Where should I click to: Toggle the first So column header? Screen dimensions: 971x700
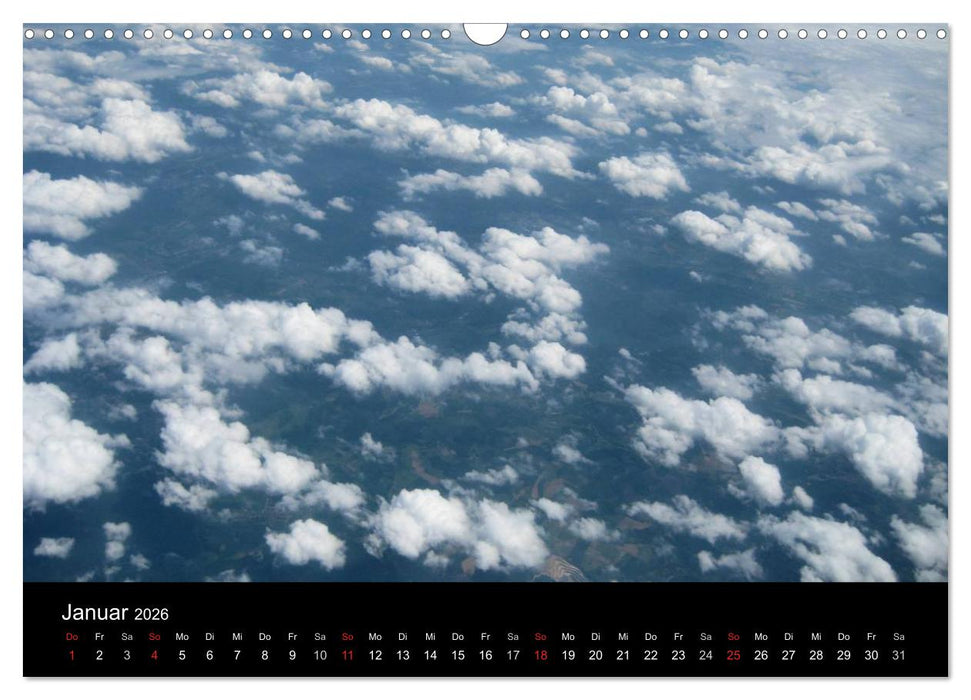[152, 637]
